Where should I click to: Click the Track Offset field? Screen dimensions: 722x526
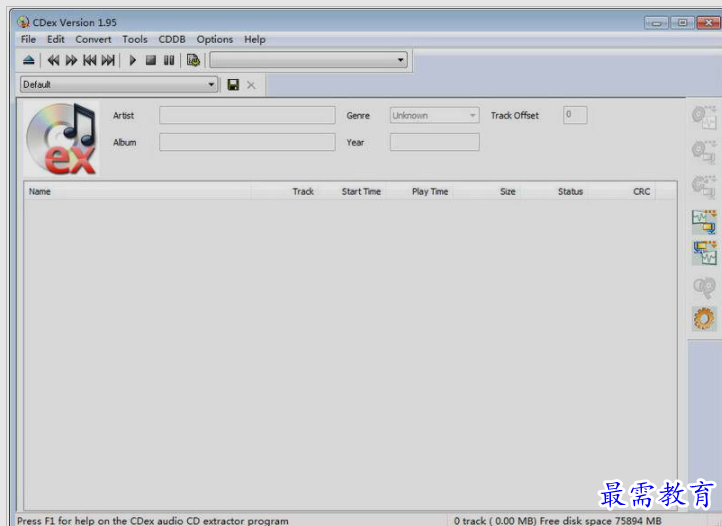[575, 115]
